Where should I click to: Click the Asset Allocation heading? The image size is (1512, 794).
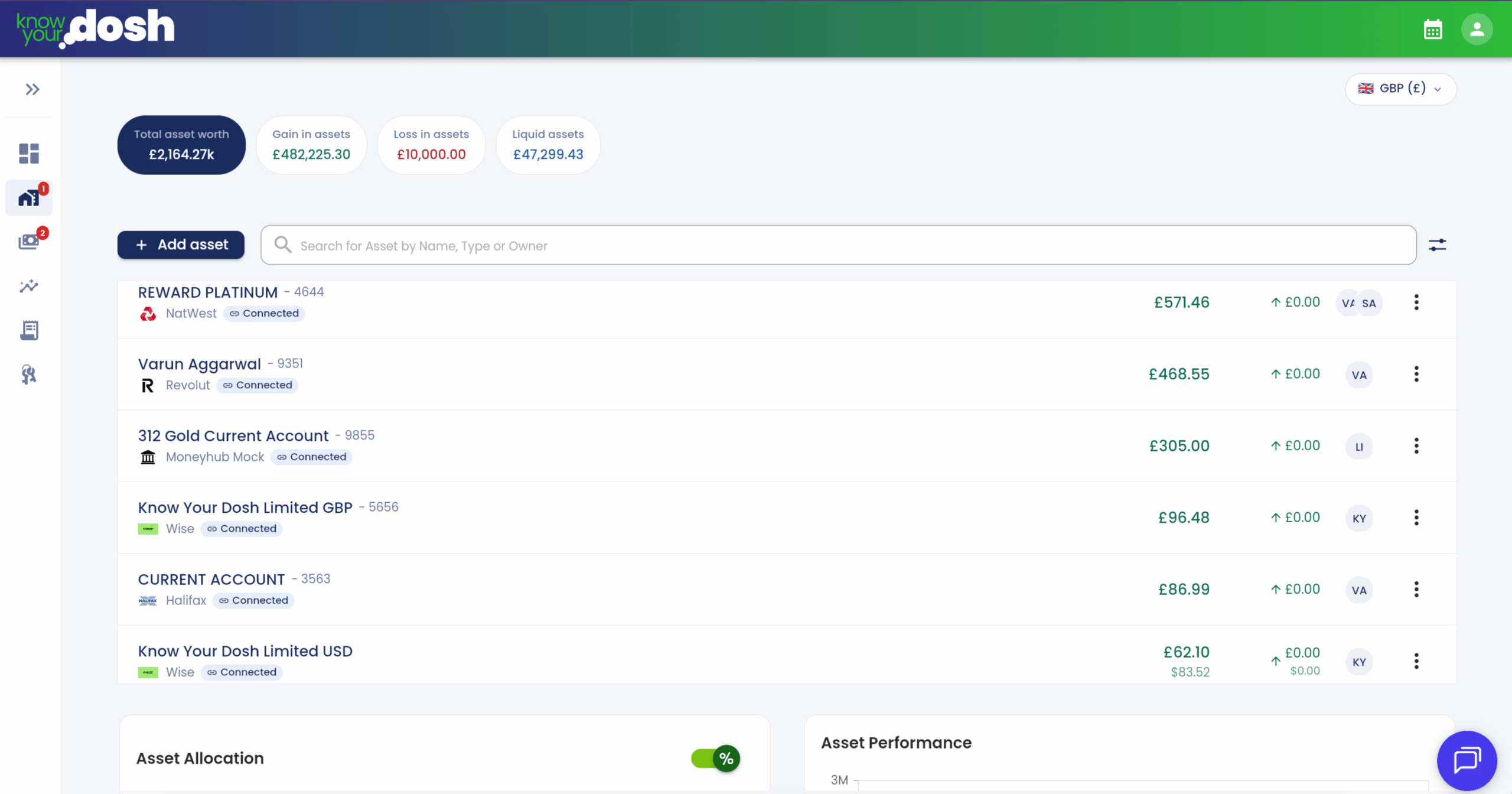200,759
